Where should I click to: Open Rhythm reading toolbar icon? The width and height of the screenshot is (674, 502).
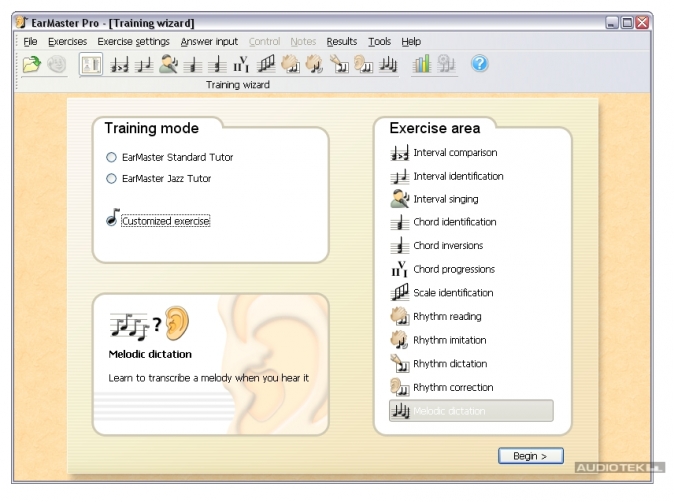coord(290,64)
